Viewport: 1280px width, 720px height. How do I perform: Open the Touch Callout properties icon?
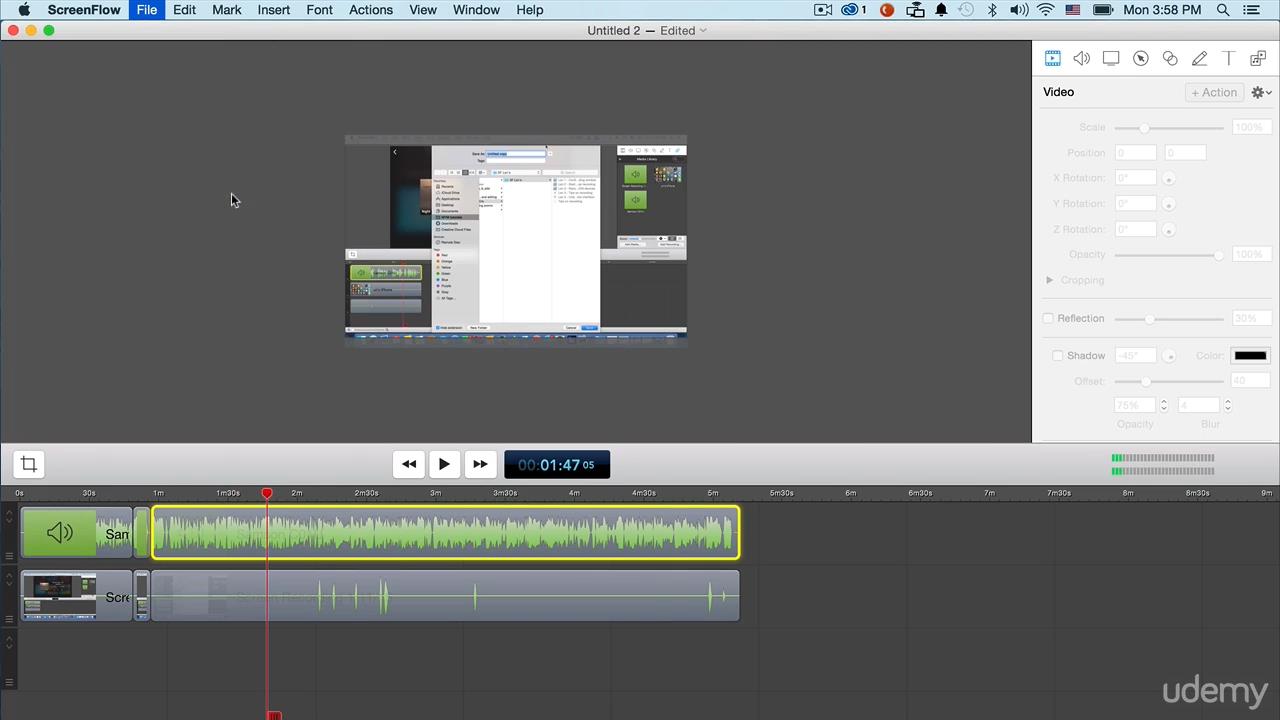point(1170,59)
